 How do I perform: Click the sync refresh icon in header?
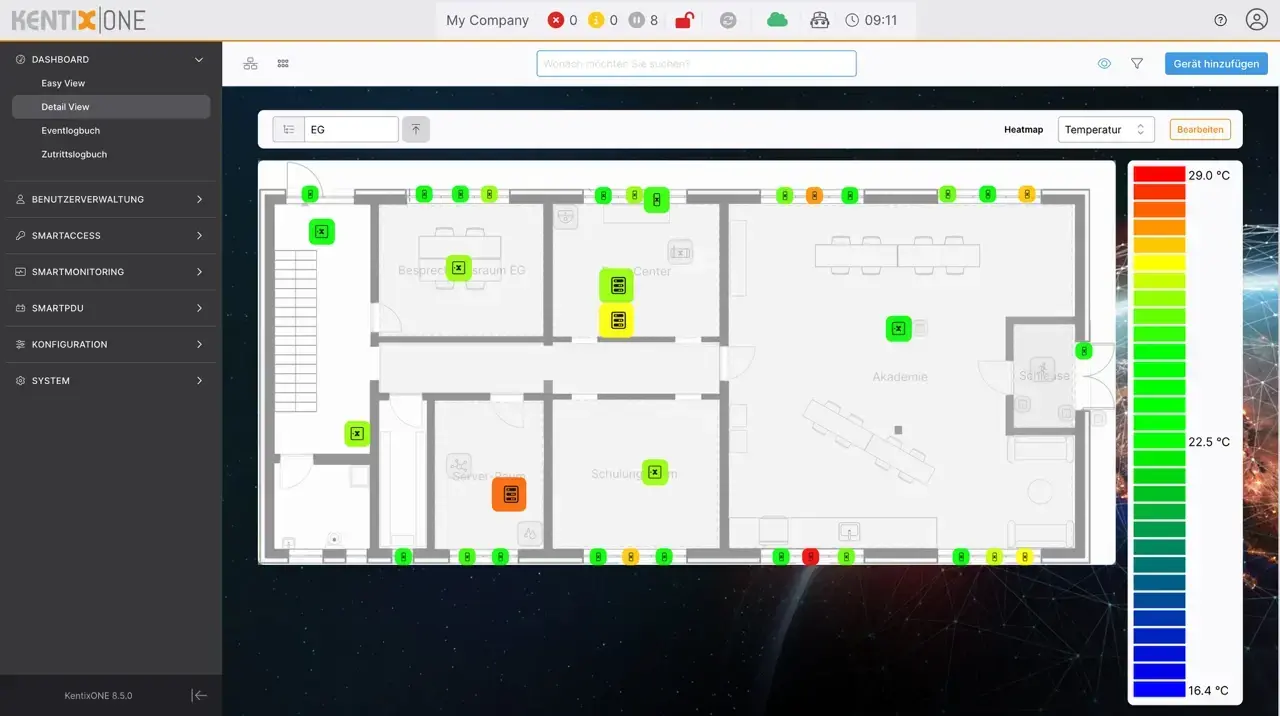tap(728, 20)
